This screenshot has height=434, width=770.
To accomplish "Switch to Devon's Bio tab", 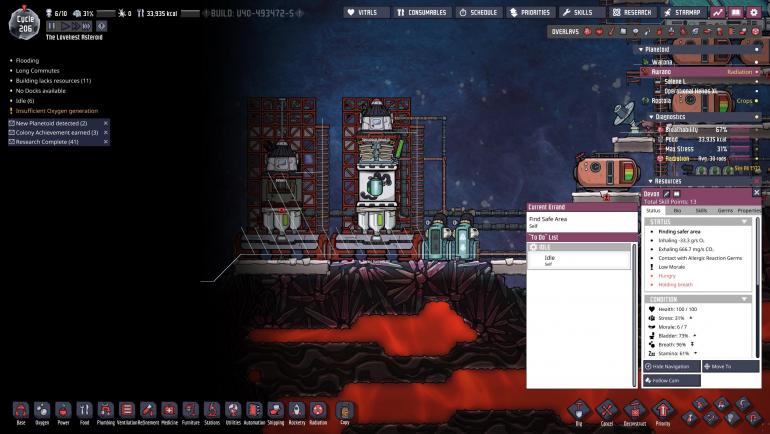I will coord(677,210).
